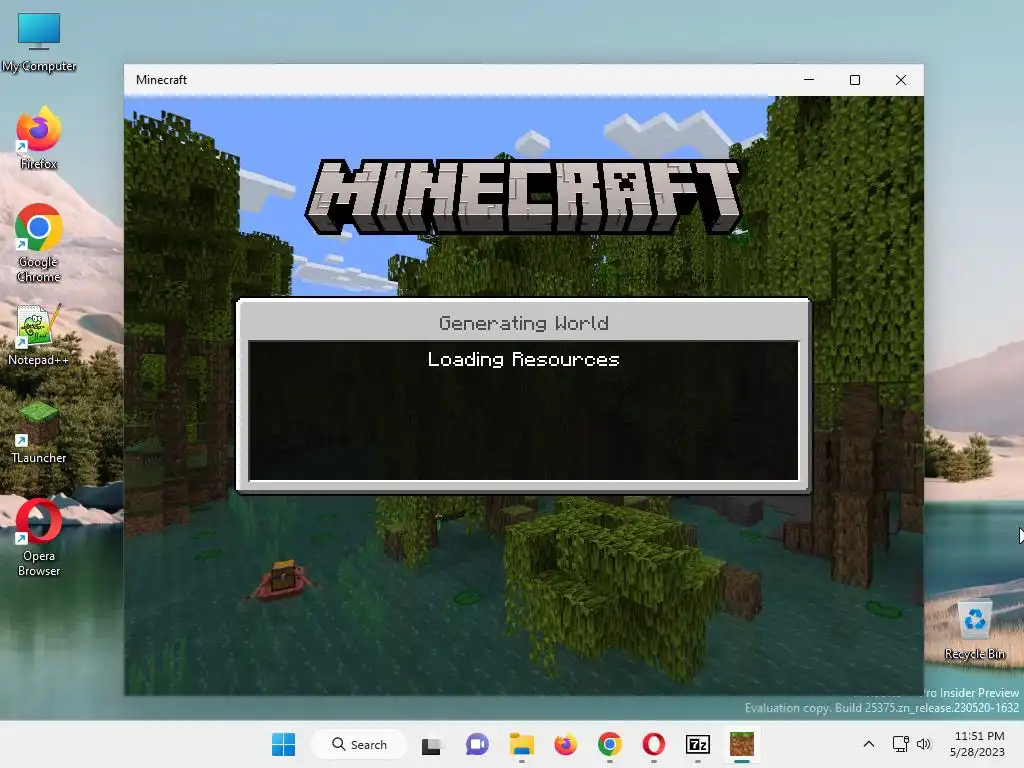This screenshot has height=768, width=1024.
Task: Open the volume tray icon
Action: [x=923, y=744]
